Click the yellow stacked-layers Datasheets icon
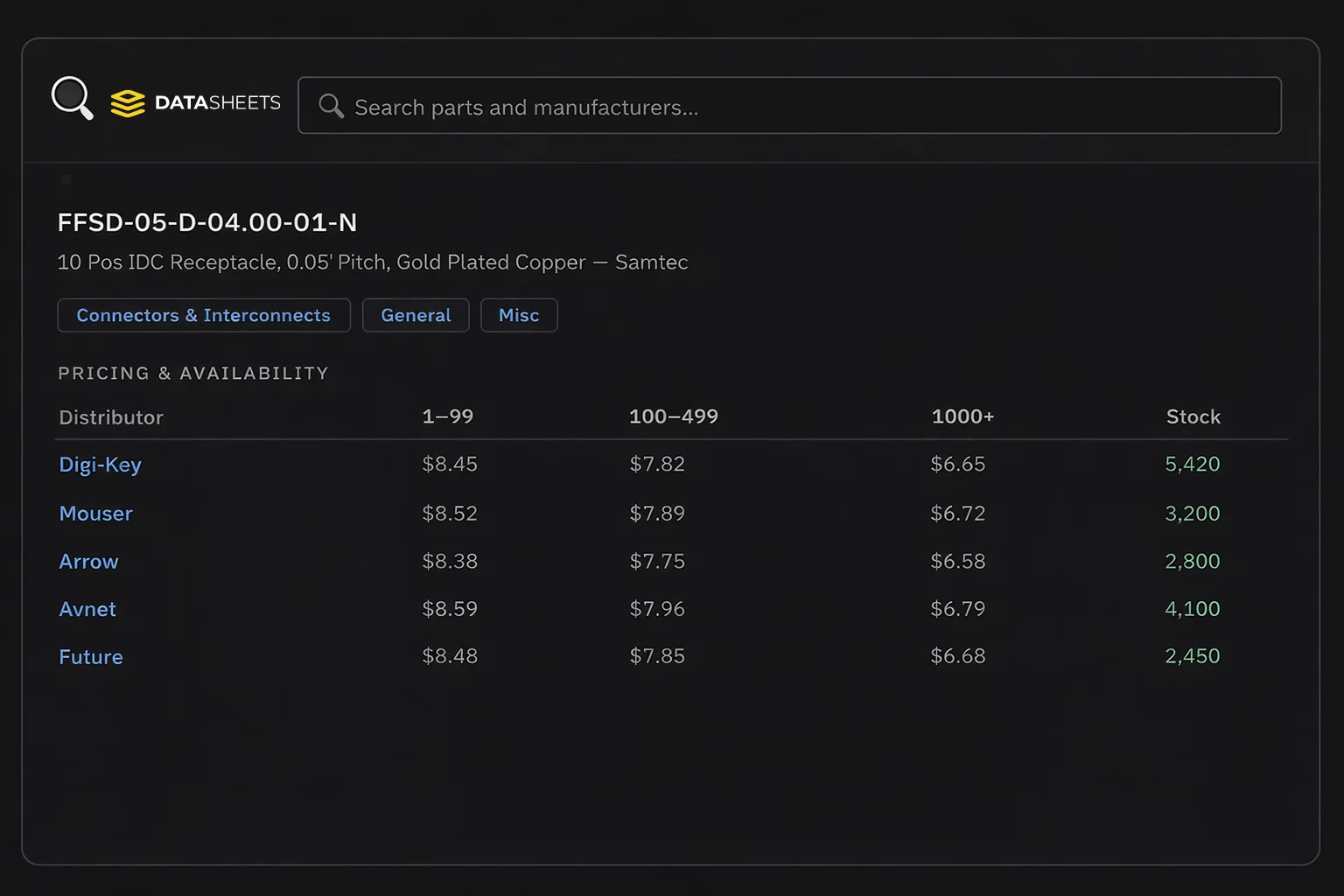Image resolution: width=1344 pixels, height=896 pixels. [128, 103]
